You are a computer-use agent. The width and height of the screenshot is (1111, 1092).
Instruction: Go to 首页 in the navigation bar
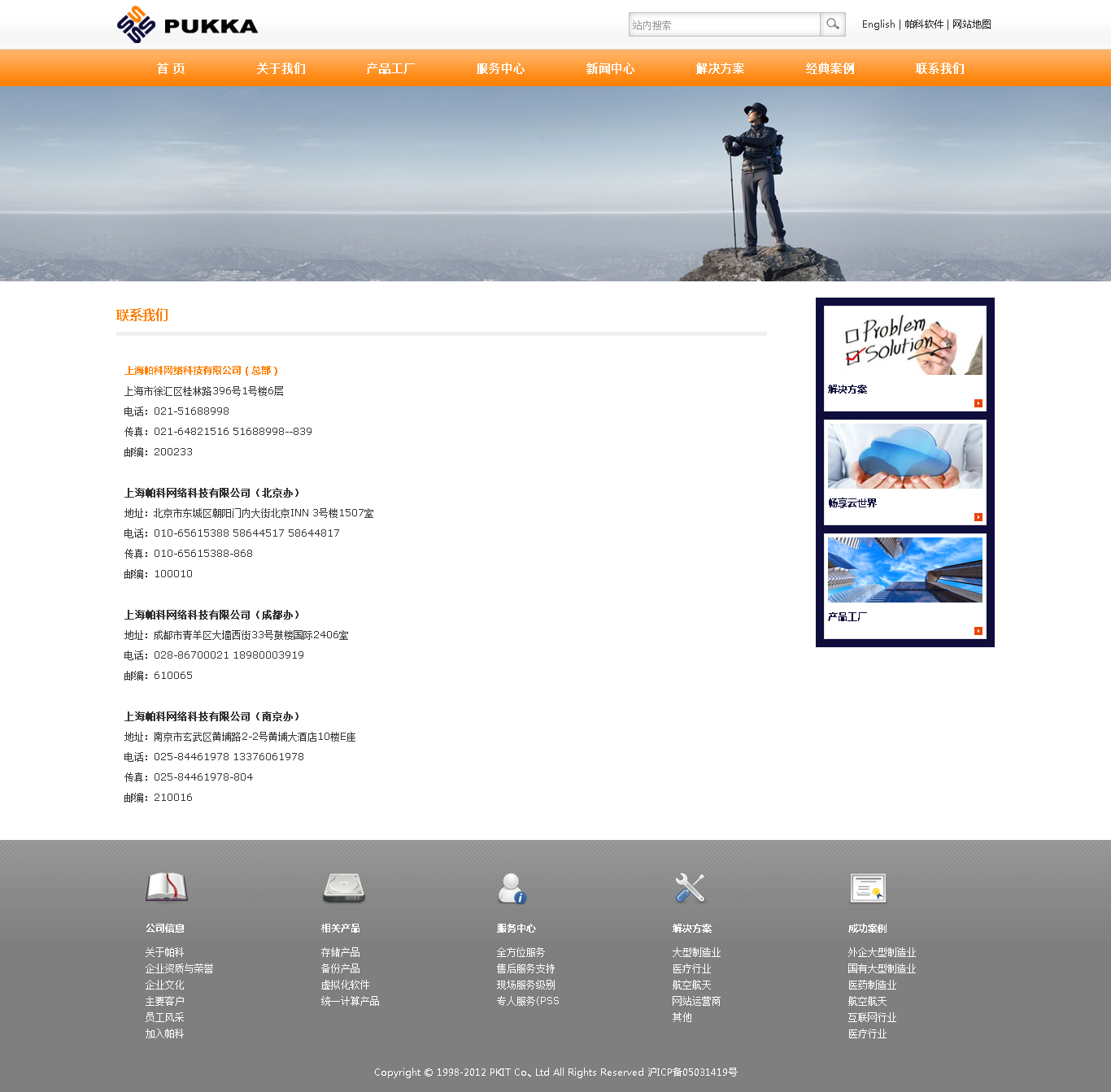171,69
